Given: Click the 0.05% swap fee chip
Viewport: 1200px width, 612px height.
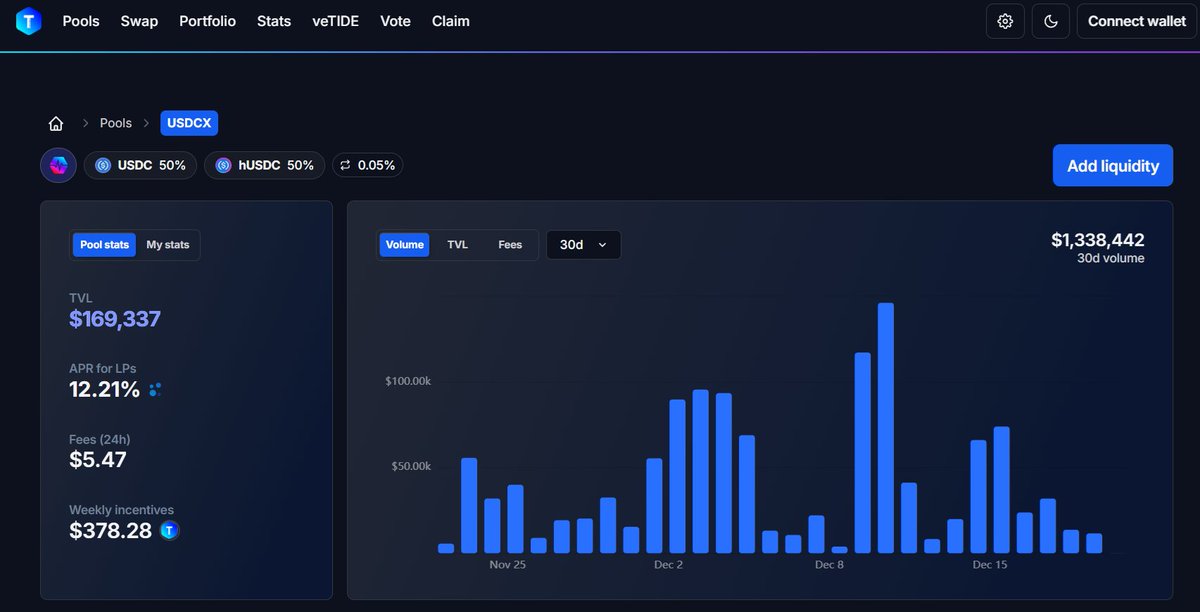Looking at the screenshot, I should point(367,165).
